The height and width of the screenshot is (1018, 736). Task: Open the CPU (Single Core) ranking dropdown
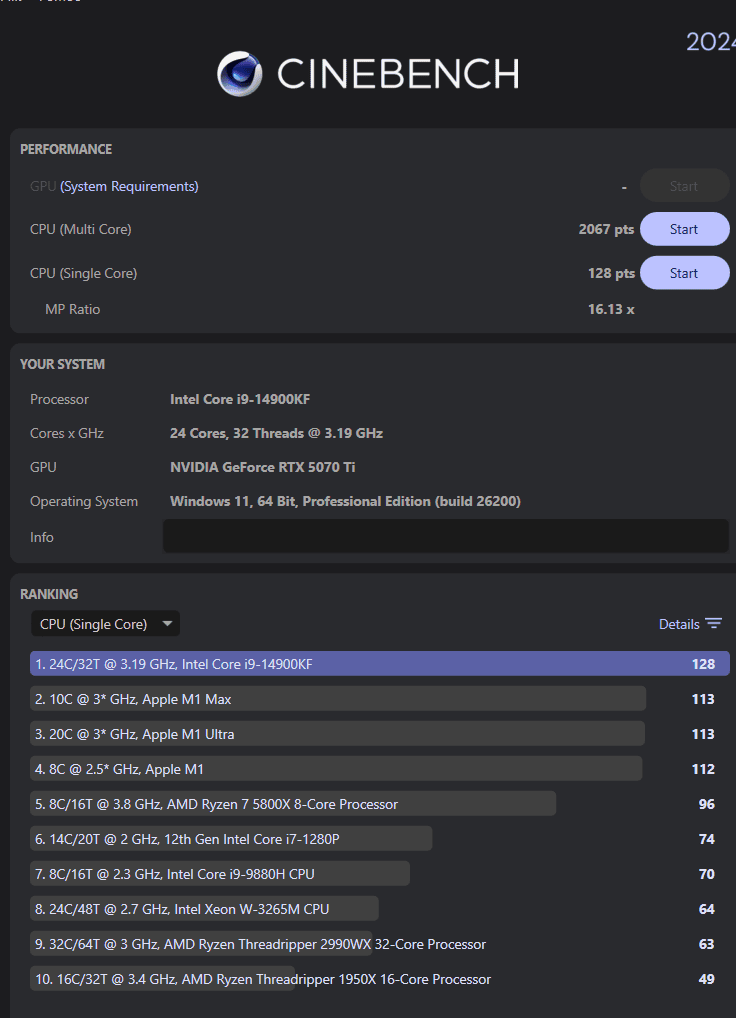point(105,624)
